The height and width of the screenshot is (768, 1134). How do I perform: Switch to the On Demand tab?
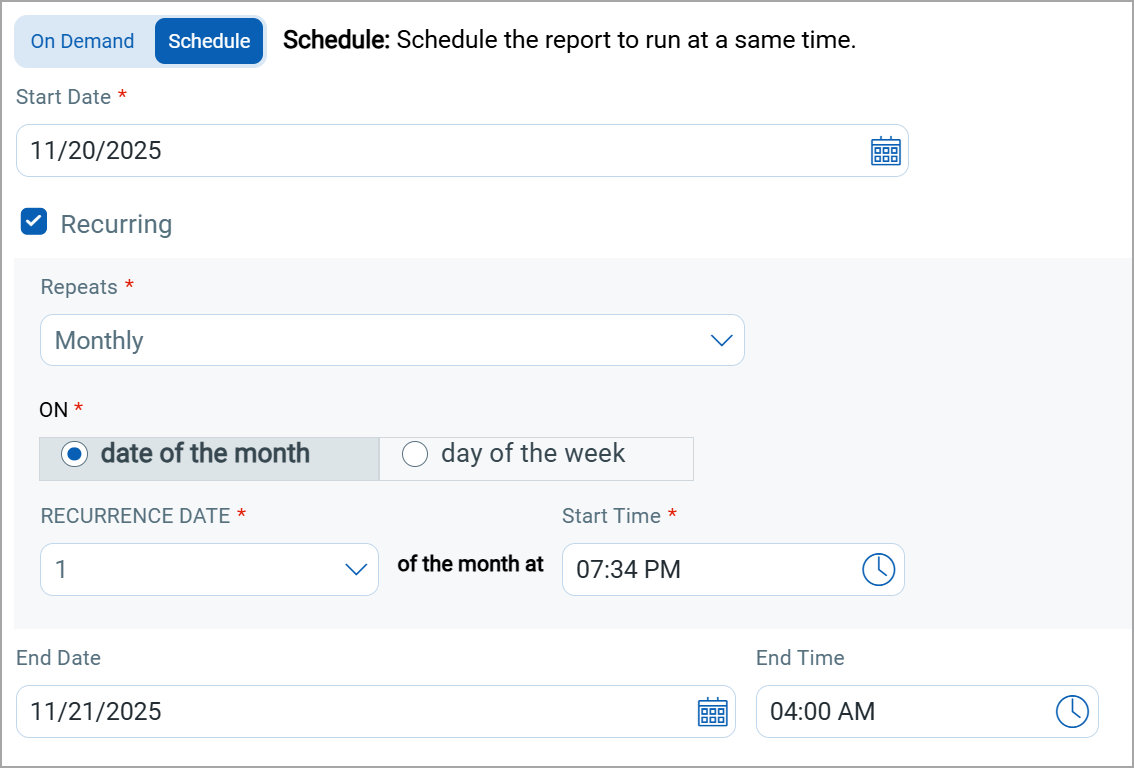point(82,41)
